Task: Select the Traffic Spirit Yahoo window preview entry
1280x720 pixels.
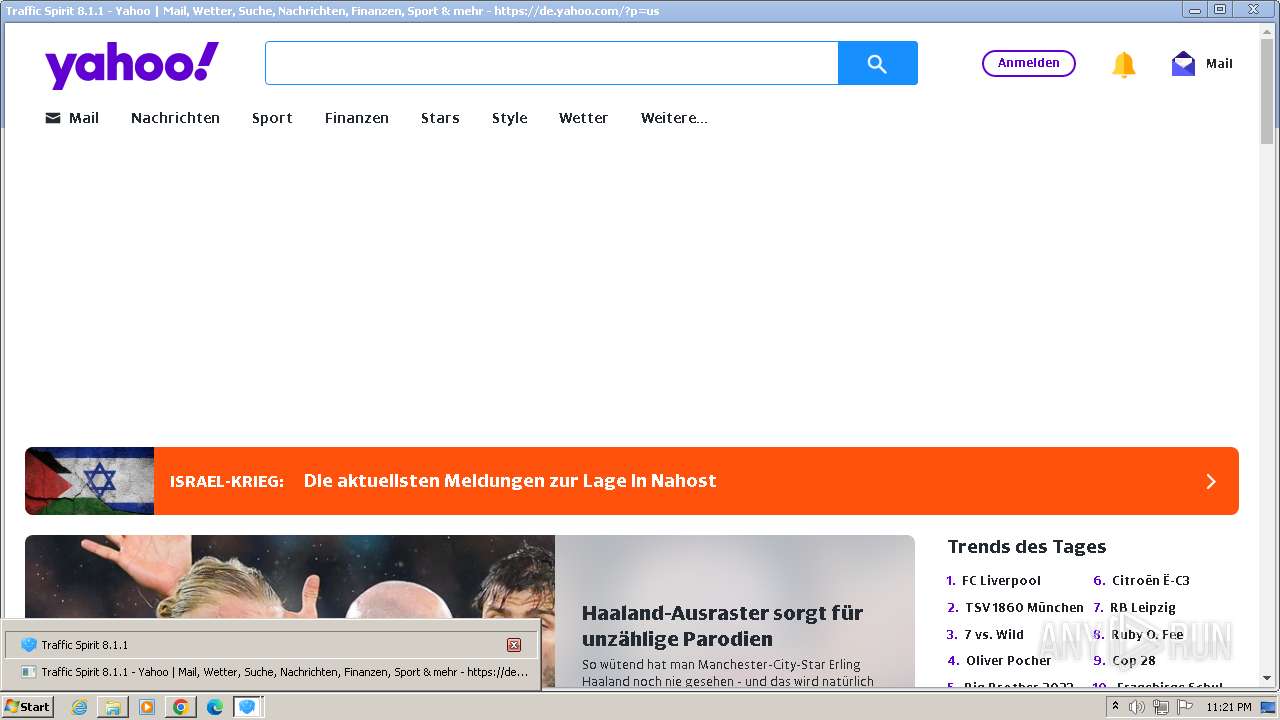Action: 271,672
